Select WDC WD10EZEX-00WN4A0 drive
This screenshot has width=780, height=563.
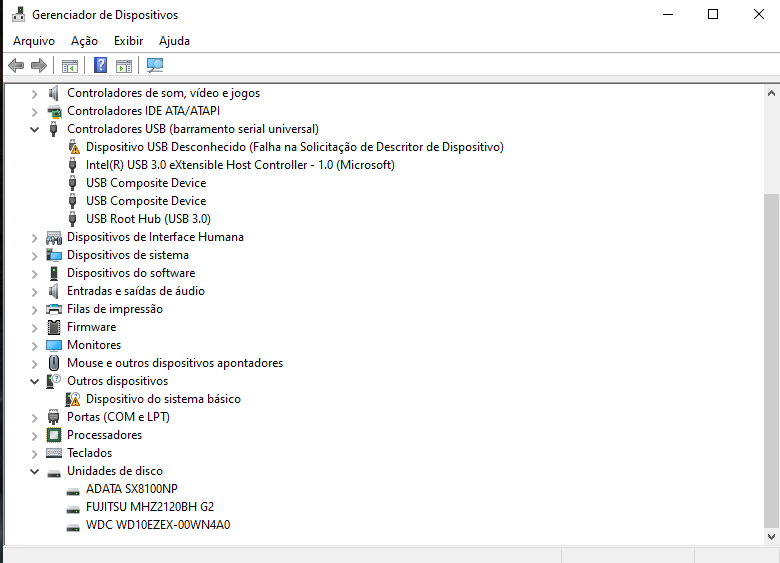[158, 525]
